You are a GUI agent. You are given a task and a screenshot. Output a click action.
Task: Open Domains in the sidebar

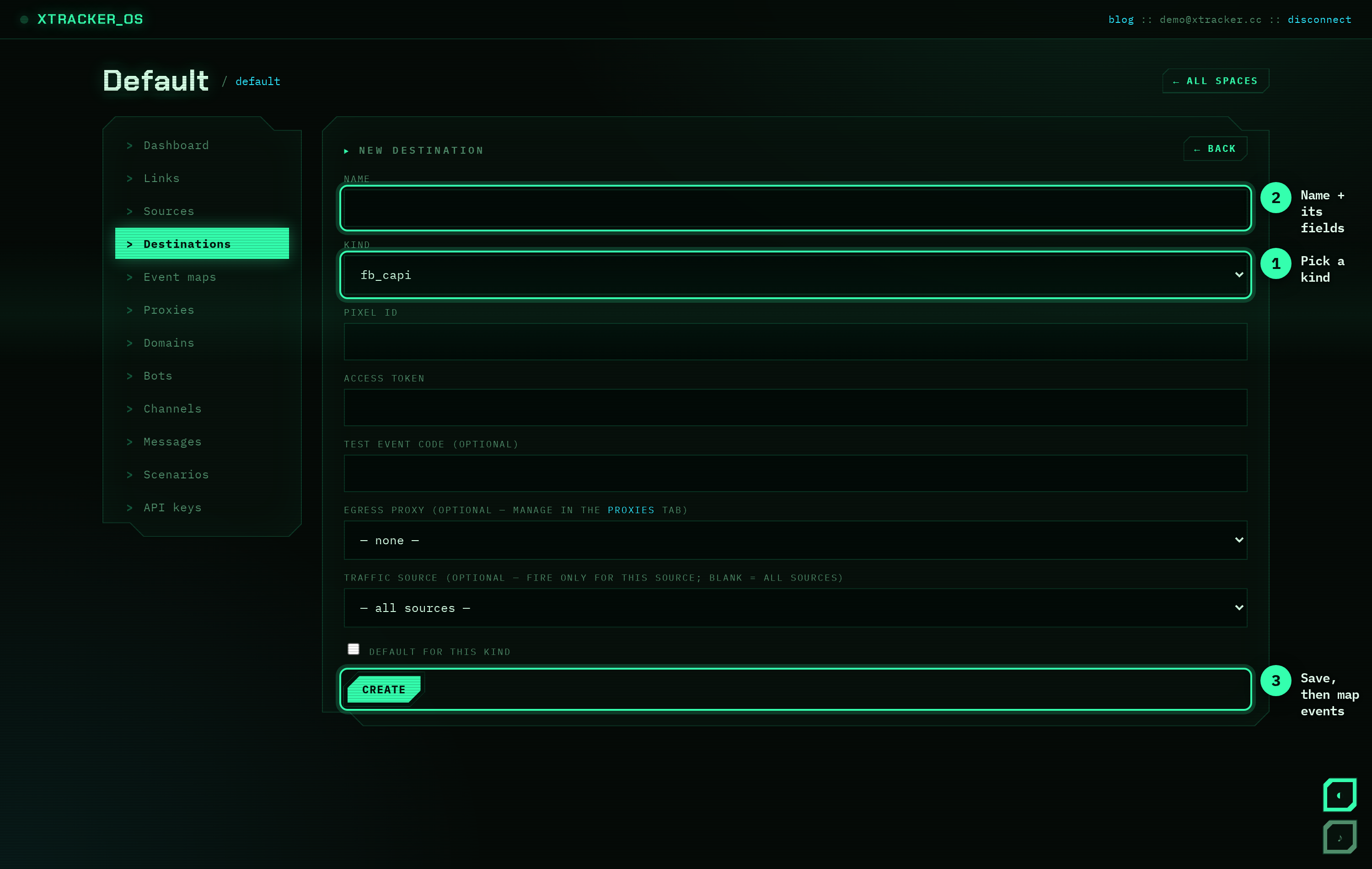[x=202, y=343]
